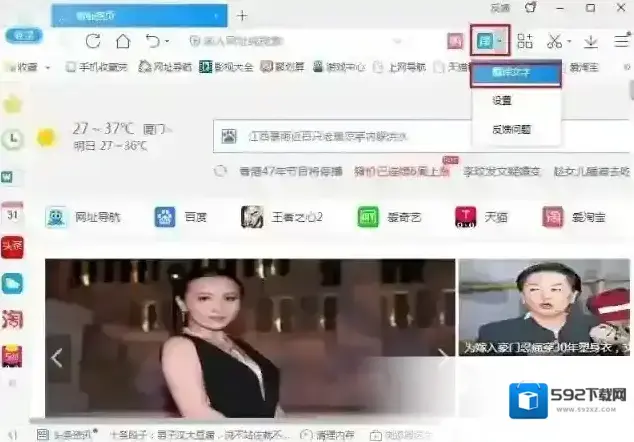Image resolution: width=634 pixels, height=442 pixels.
Task: Click the screenshot scissors icon
Action: [553, 42]
